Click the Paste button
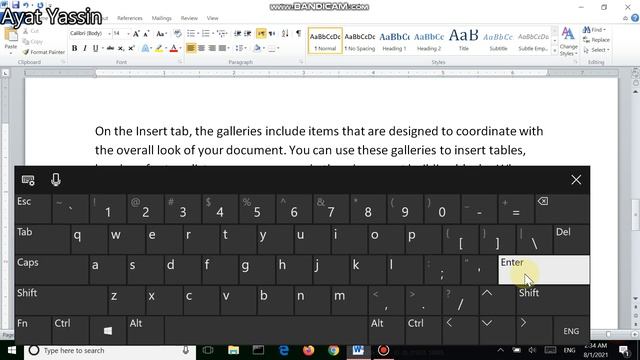 point(11,40)
